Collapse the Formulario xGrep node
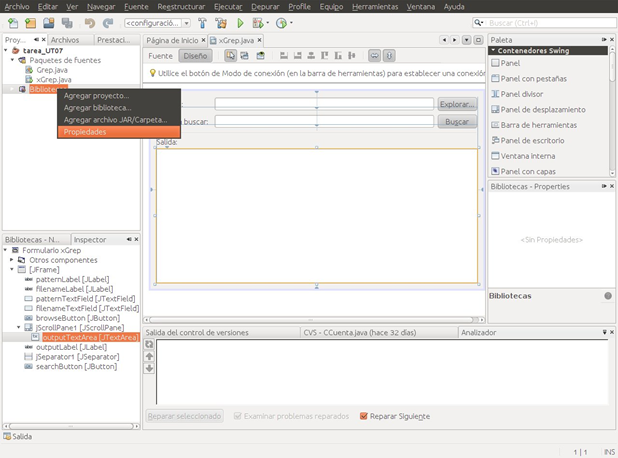Image resolution: width=618 pixels, height=458 pixels. pyautogui.click(x=6, y=250)
